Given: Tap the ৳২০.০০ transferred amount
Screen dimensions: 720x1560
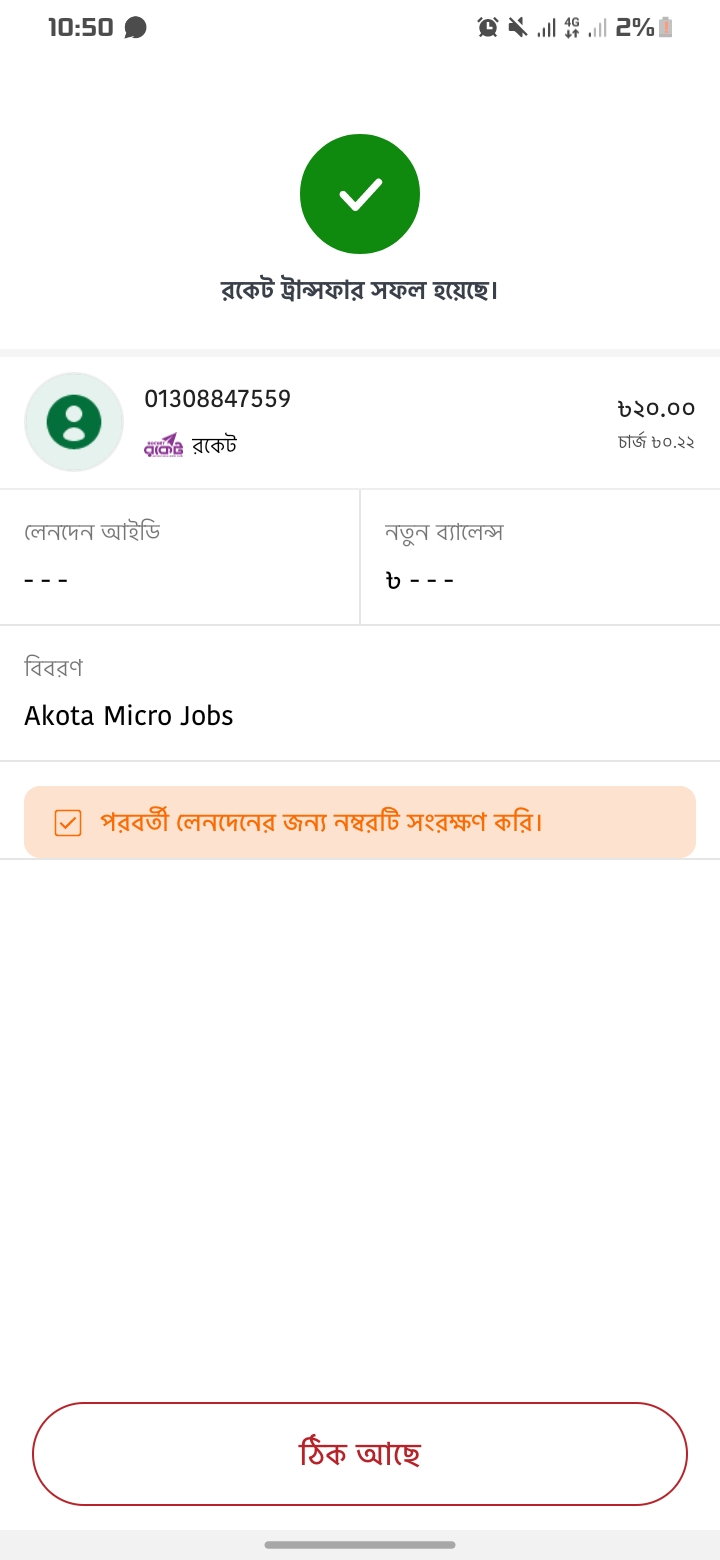Looking at the screenshot, I should point(656,408).
